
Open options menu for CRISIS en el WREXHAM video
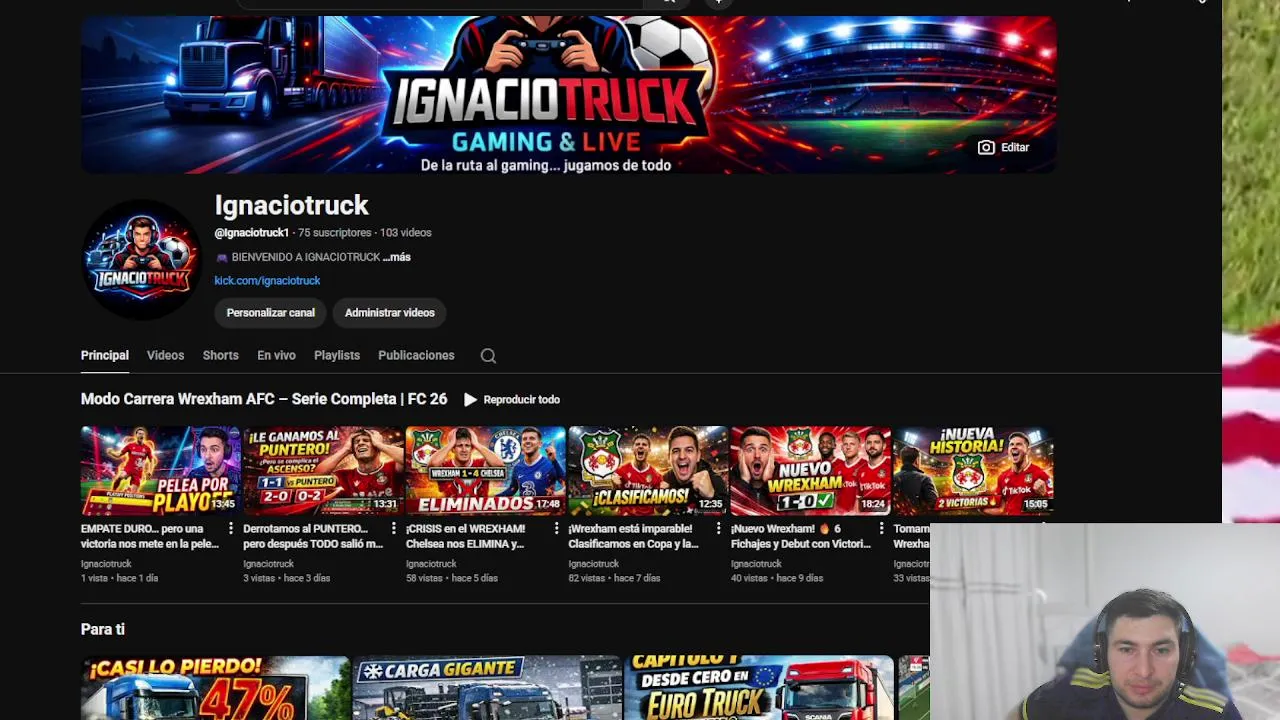pyautogui.click(x=556, y=529)
